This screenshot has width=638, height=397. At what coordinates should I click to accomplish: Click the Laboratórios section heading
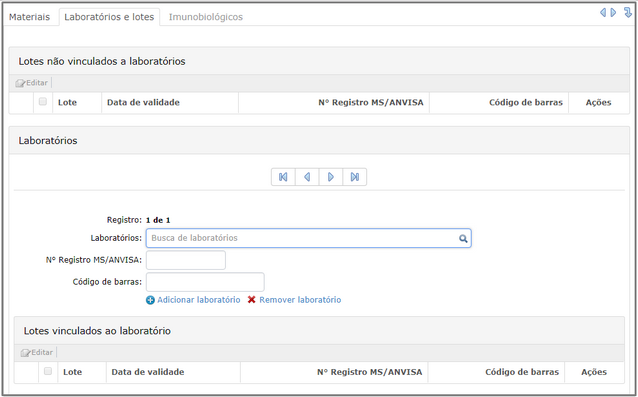(x=48, y=141)
